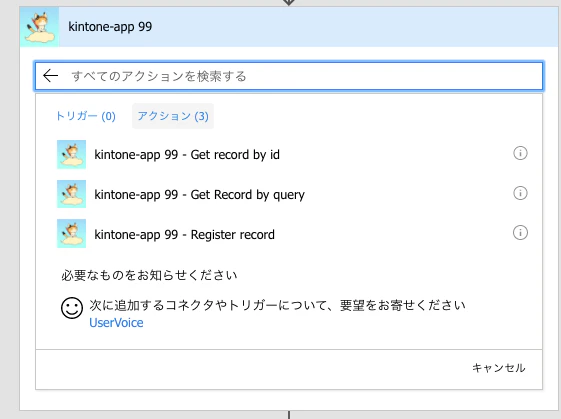Show info for Register record action
This screenshot has height=419, width=561.
(x=520, y=233)
